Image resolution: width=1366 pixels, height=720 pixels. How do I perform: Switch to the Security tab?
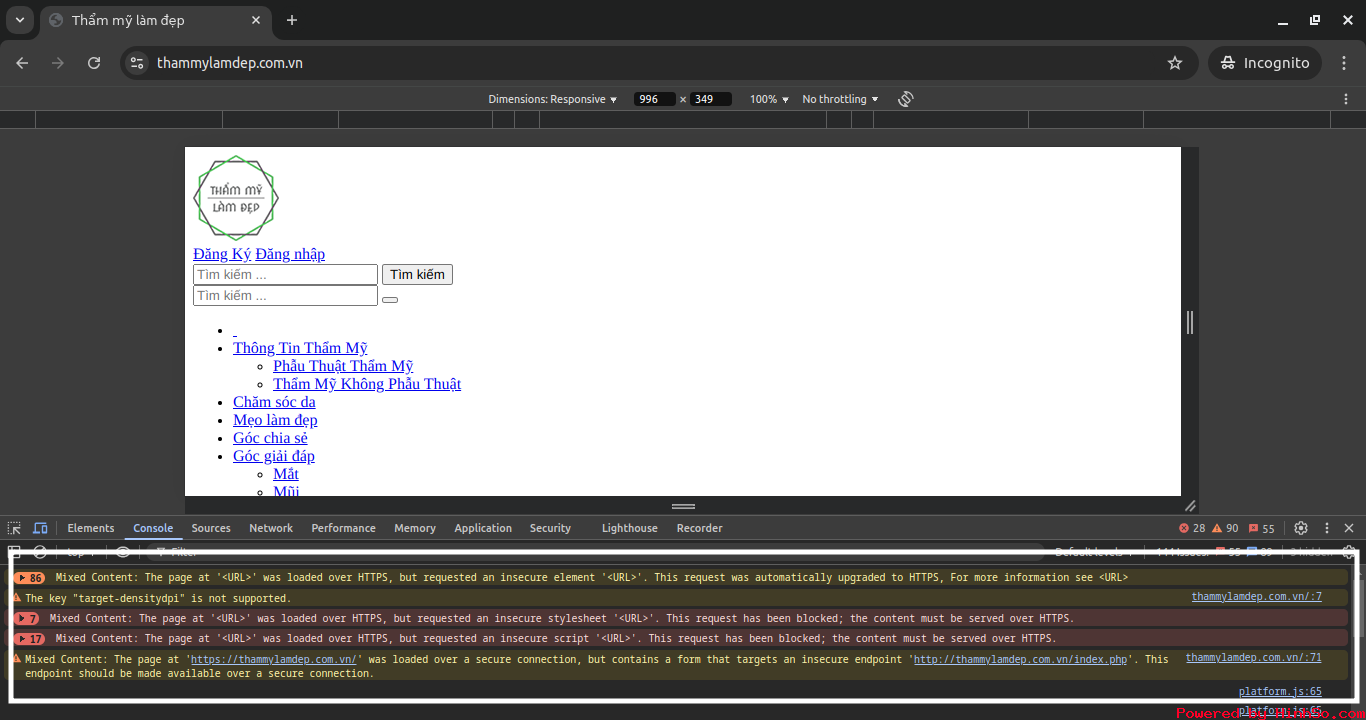(550, 528)
